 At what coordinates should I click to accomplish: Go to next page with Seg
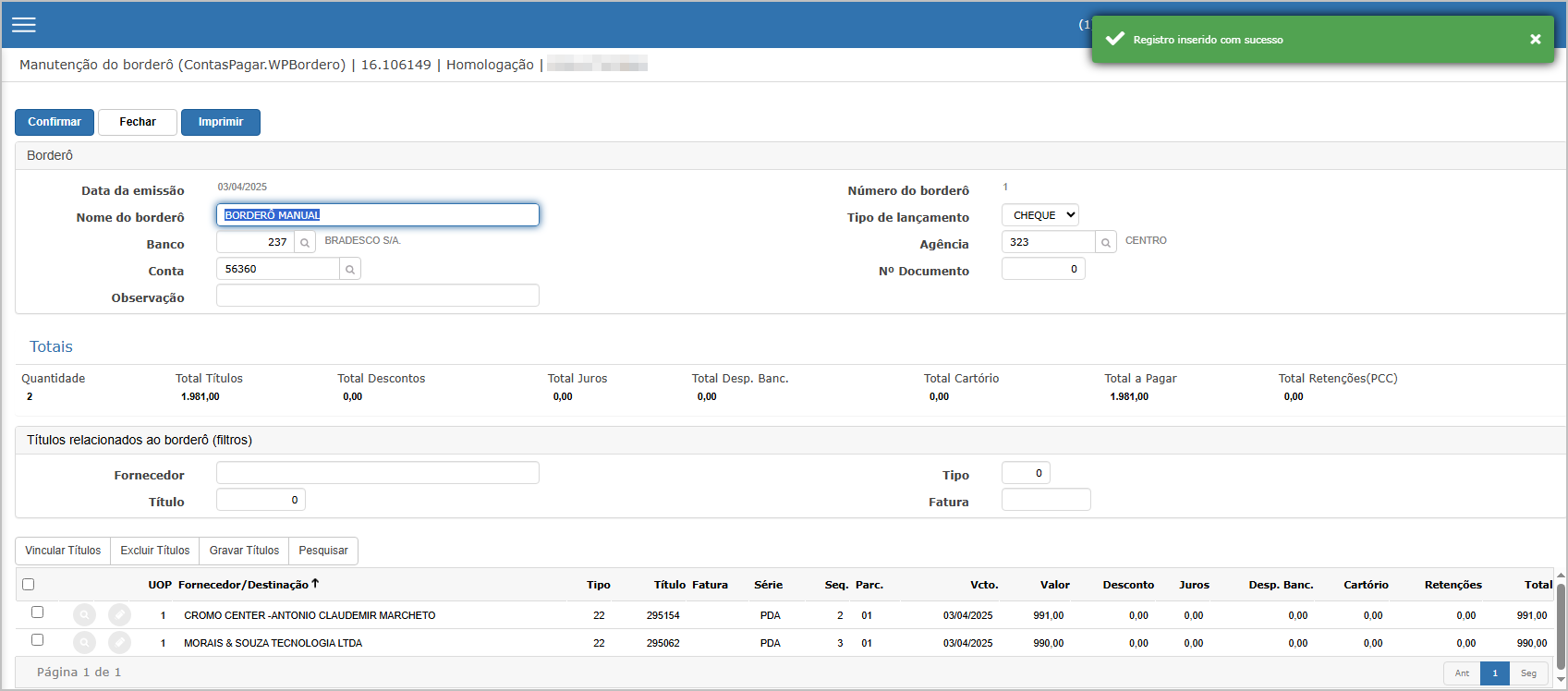point(1528,673)
